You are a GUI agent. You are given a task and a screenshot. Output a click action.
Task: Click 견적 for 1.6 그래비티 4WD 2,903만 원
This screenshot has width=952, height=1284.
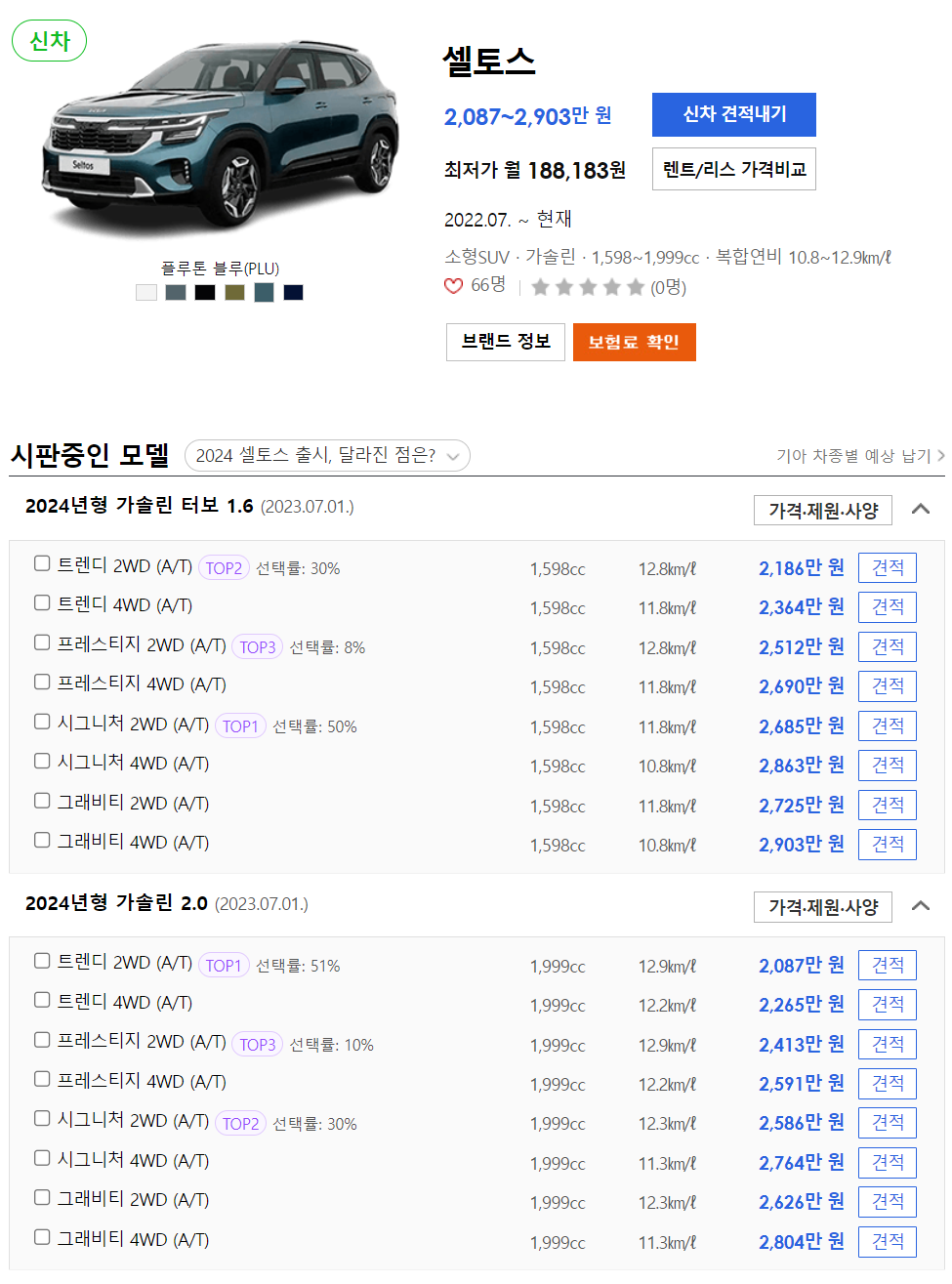(x=888, y=845)
